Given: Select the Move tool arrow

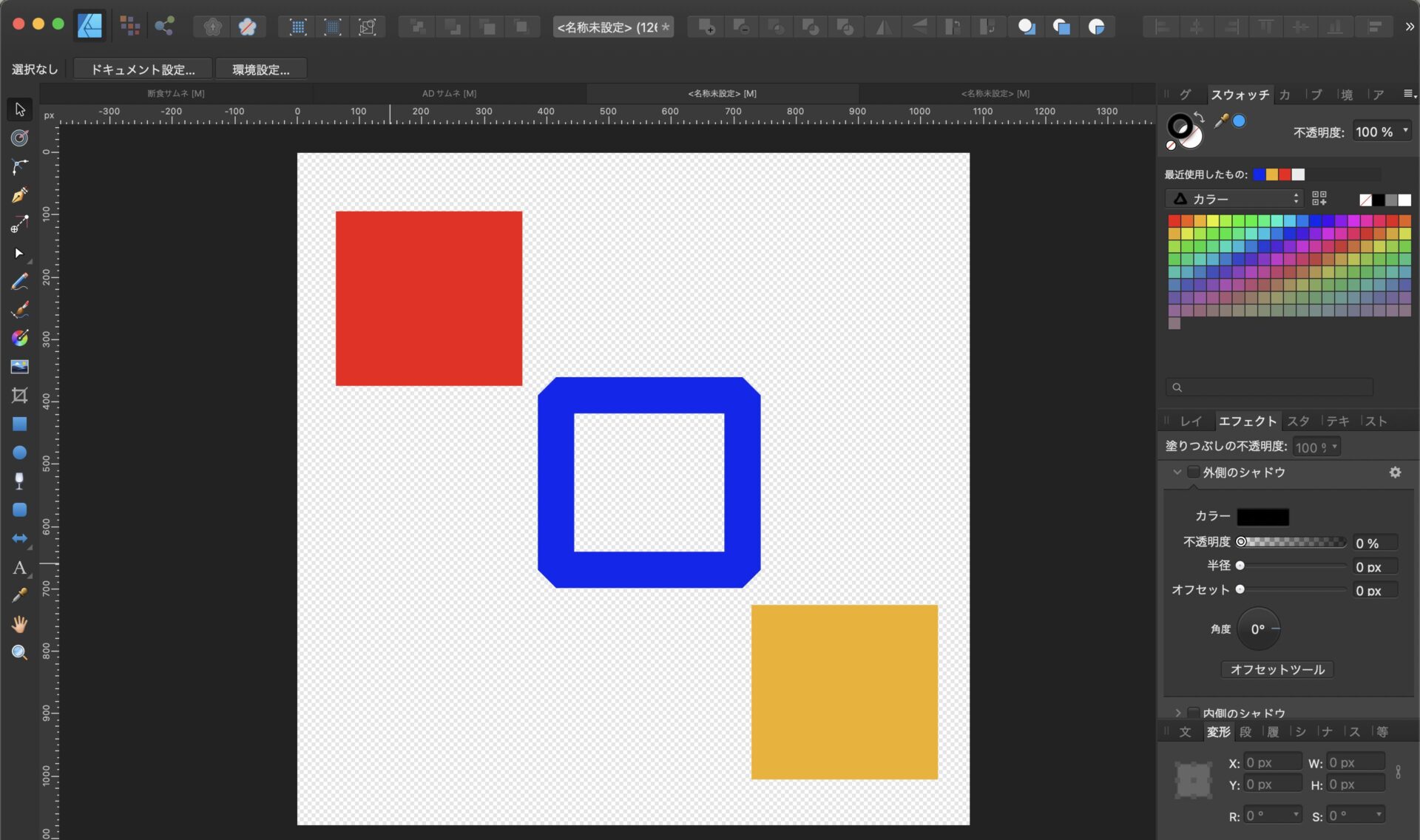Looking at the screenshot, I should [20, 109].
